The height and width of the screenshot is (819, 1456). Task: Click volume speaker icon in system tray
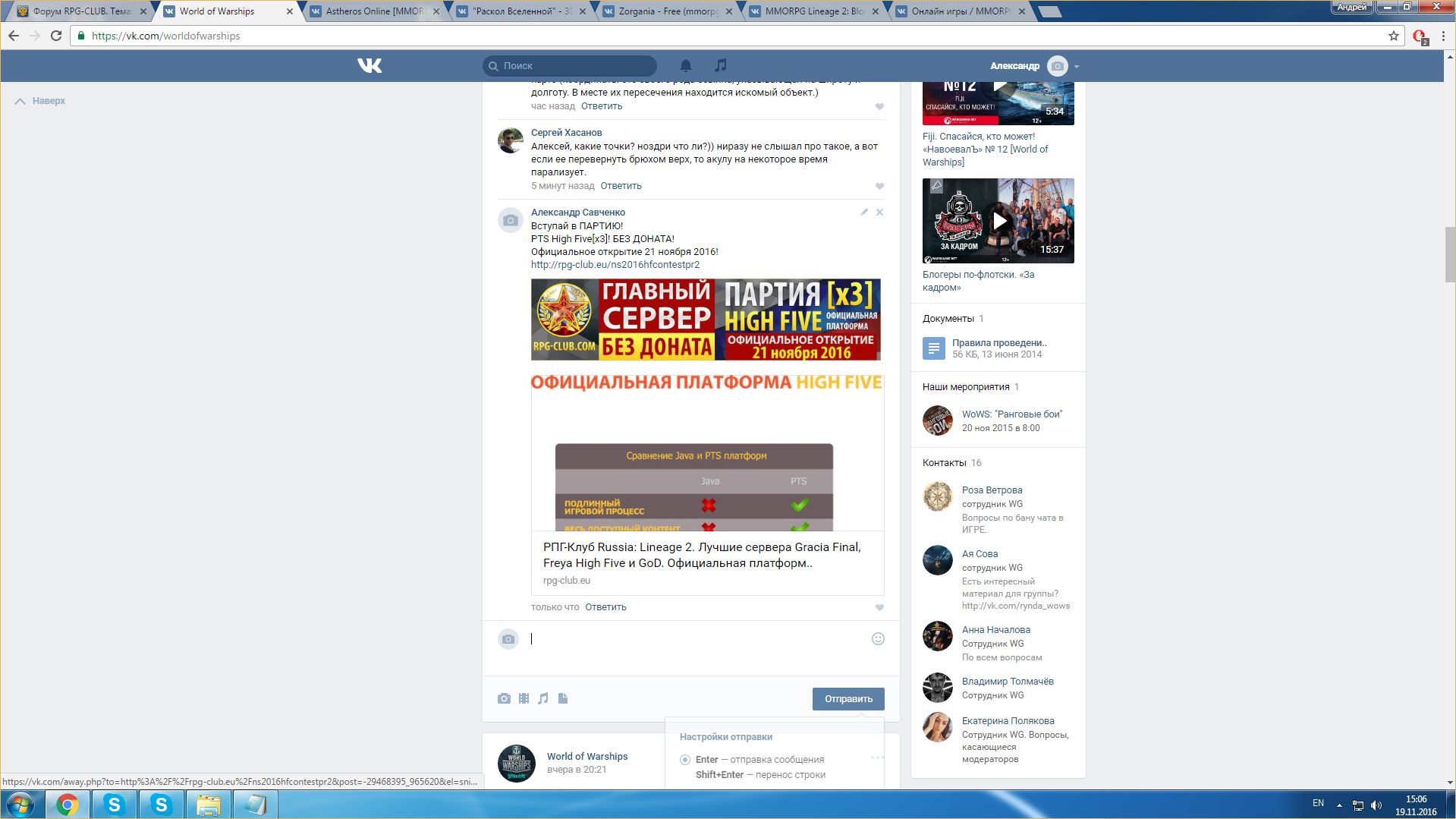[1376, 805]
